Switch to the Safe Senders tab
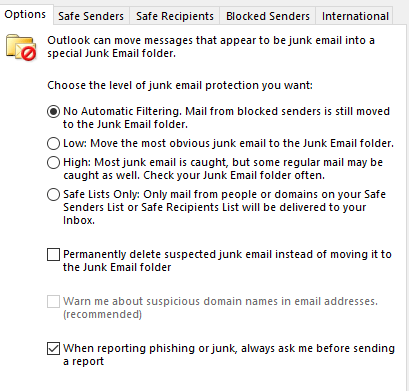The image size is (409, 391). point(91,16)
